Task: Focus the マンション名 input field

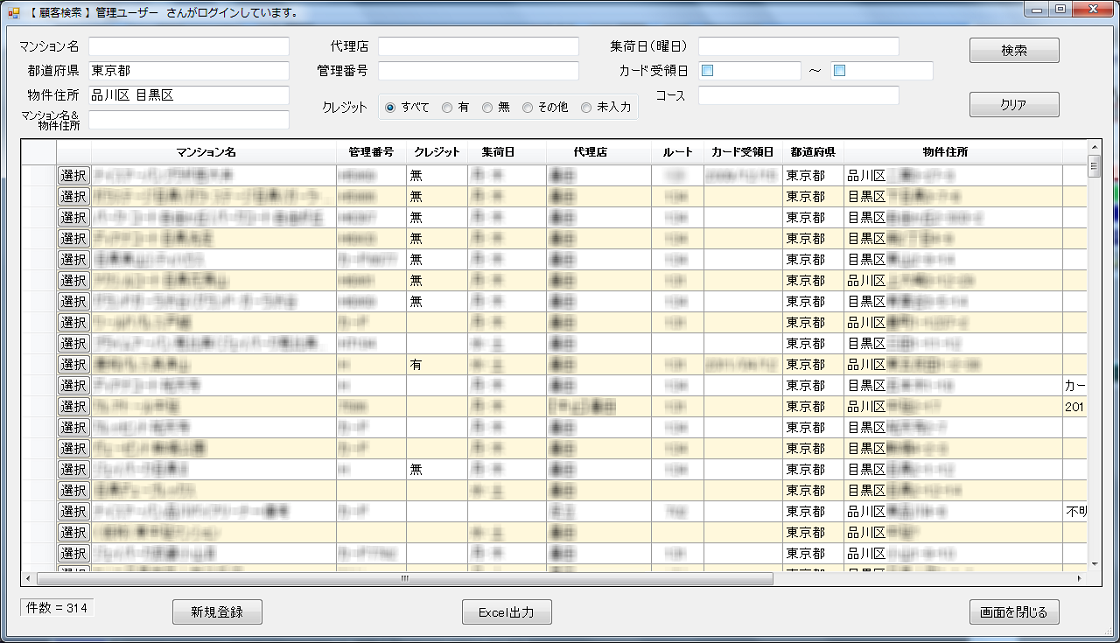Action: 188,47
